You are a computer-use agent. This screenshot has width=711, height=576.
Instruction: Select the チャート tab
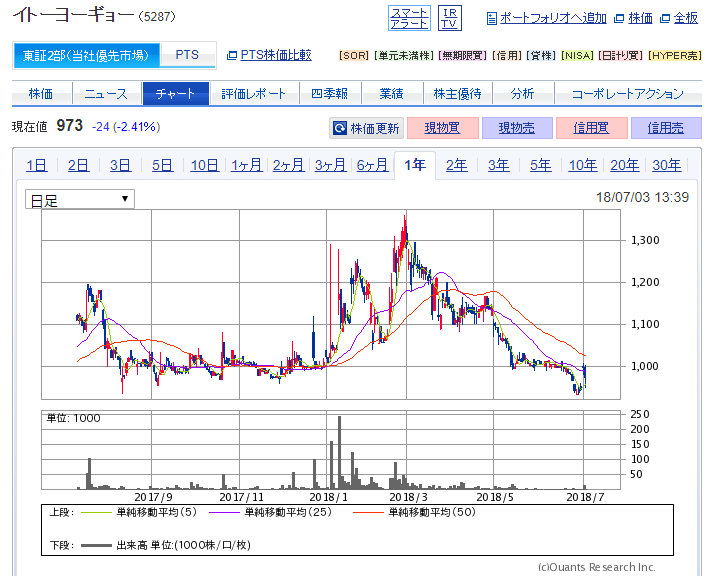coord(175,93)
